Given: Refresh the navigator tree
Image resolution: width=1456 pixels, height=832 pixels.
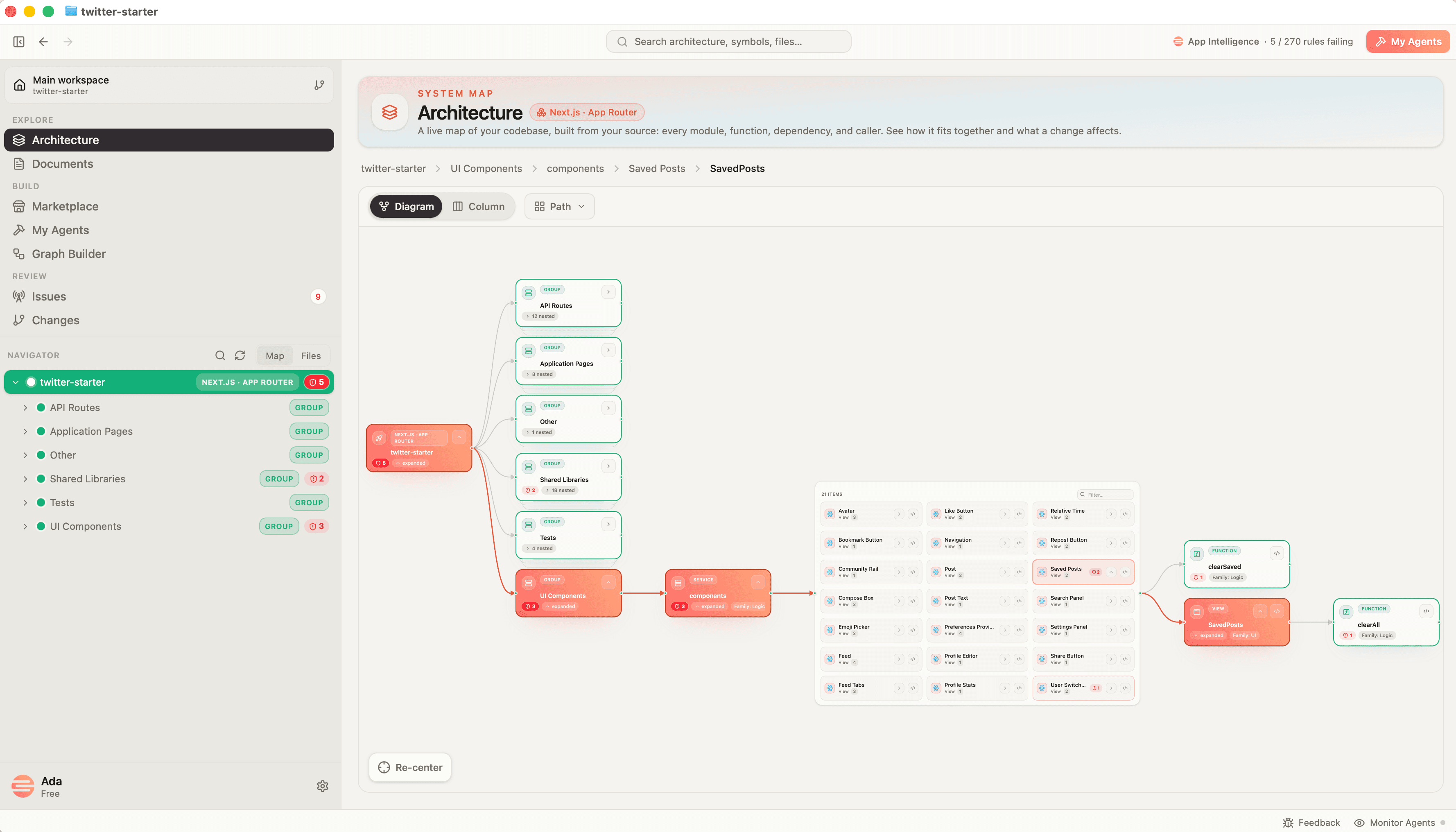Looking at the screenshot, I should pos(240,355).
